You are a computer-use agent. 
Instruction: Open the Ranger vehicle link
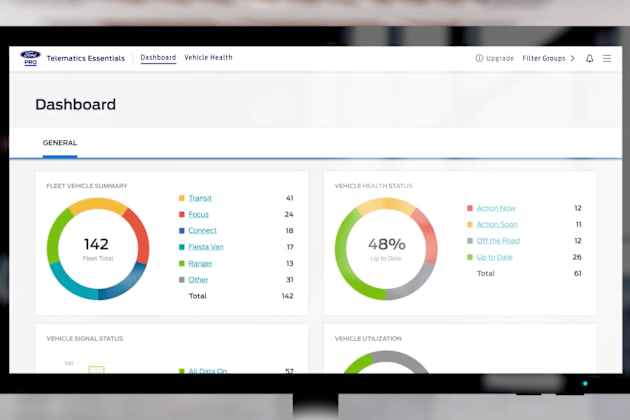click(200, 264)
